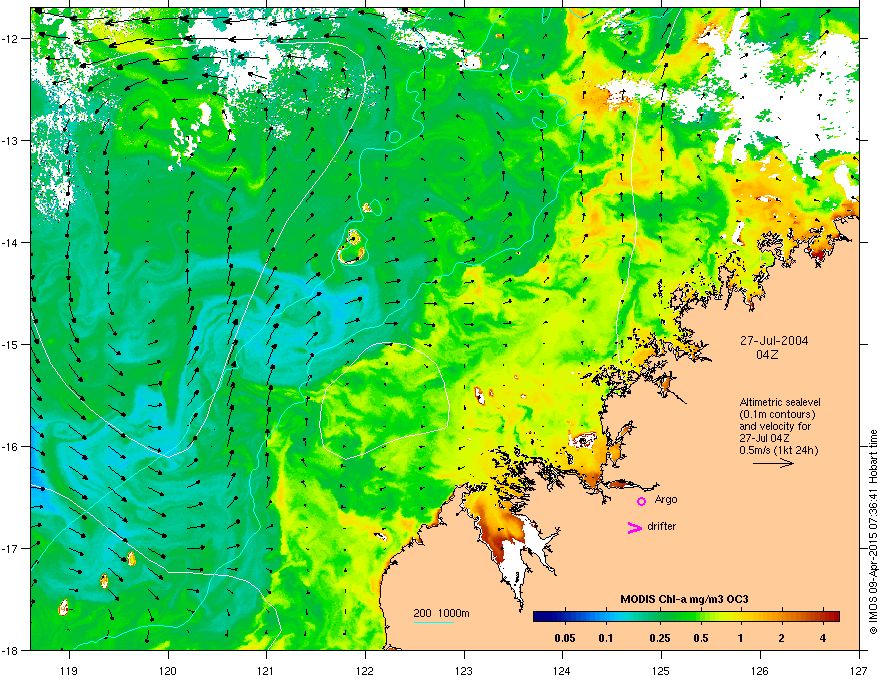Image resolution: width=880 pixels, height=680 pixels.
Task: Click the chlorophyll colorbar at value 0.5
Action: (700, 616)
